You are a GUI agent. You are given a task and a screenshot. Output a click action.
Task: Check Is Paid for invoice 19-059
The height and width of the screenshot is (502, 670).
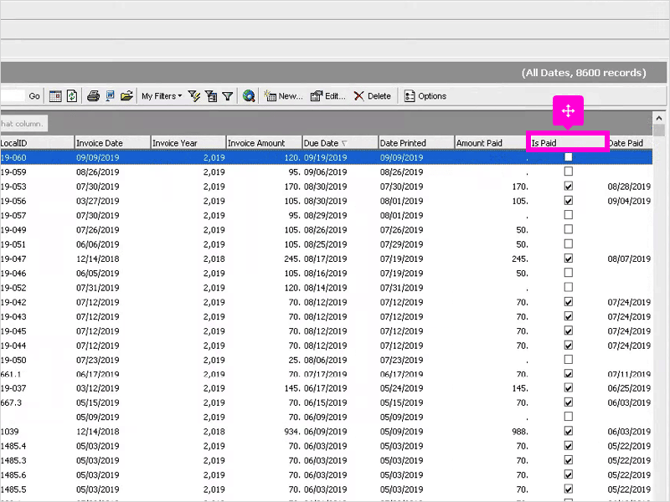(x=568, y=172)
